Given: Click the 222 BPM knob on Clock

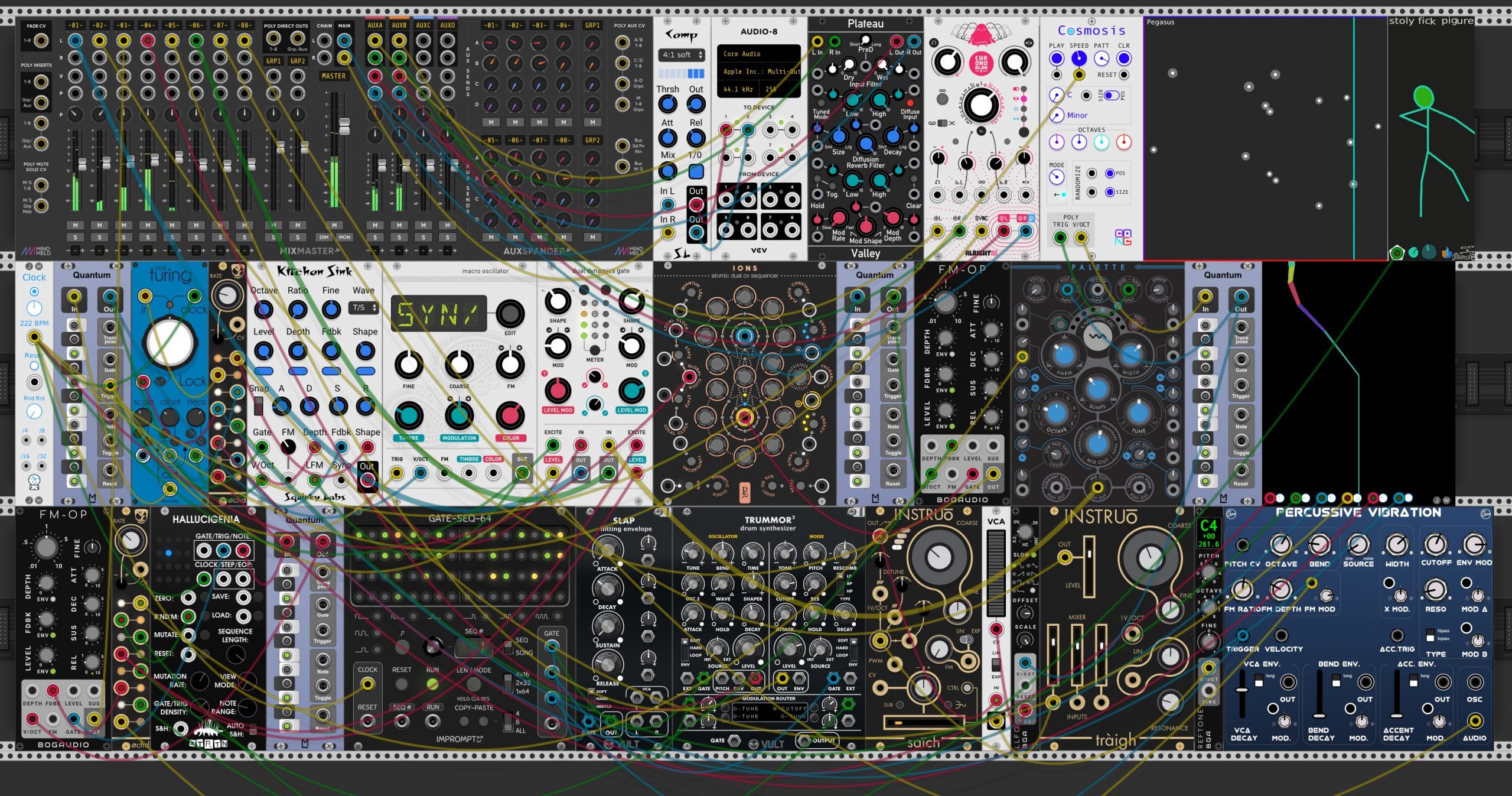Looking at the screenshot, I should point(34,308).
